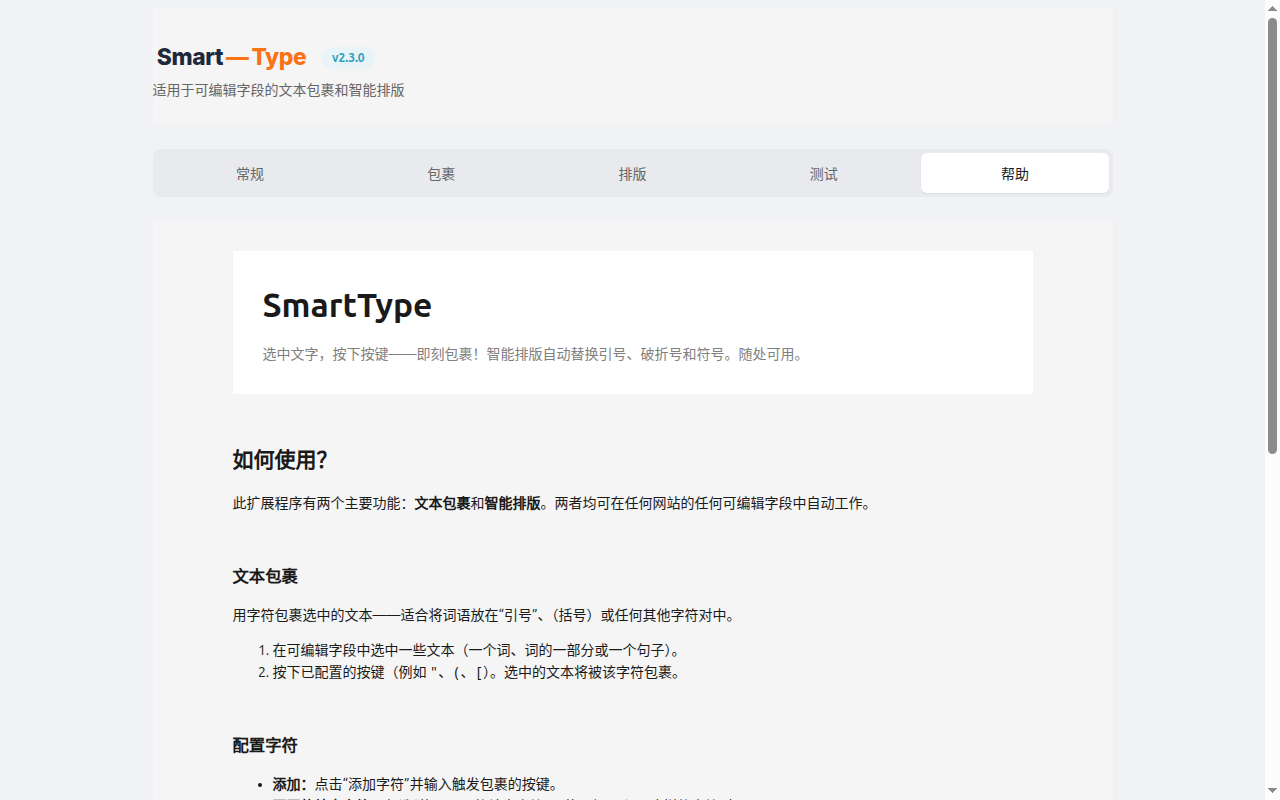The width and height of the screenshot is (1280, 800).
Task: Click the v2.3.0 version badge
Action: [x=348, y=58]
